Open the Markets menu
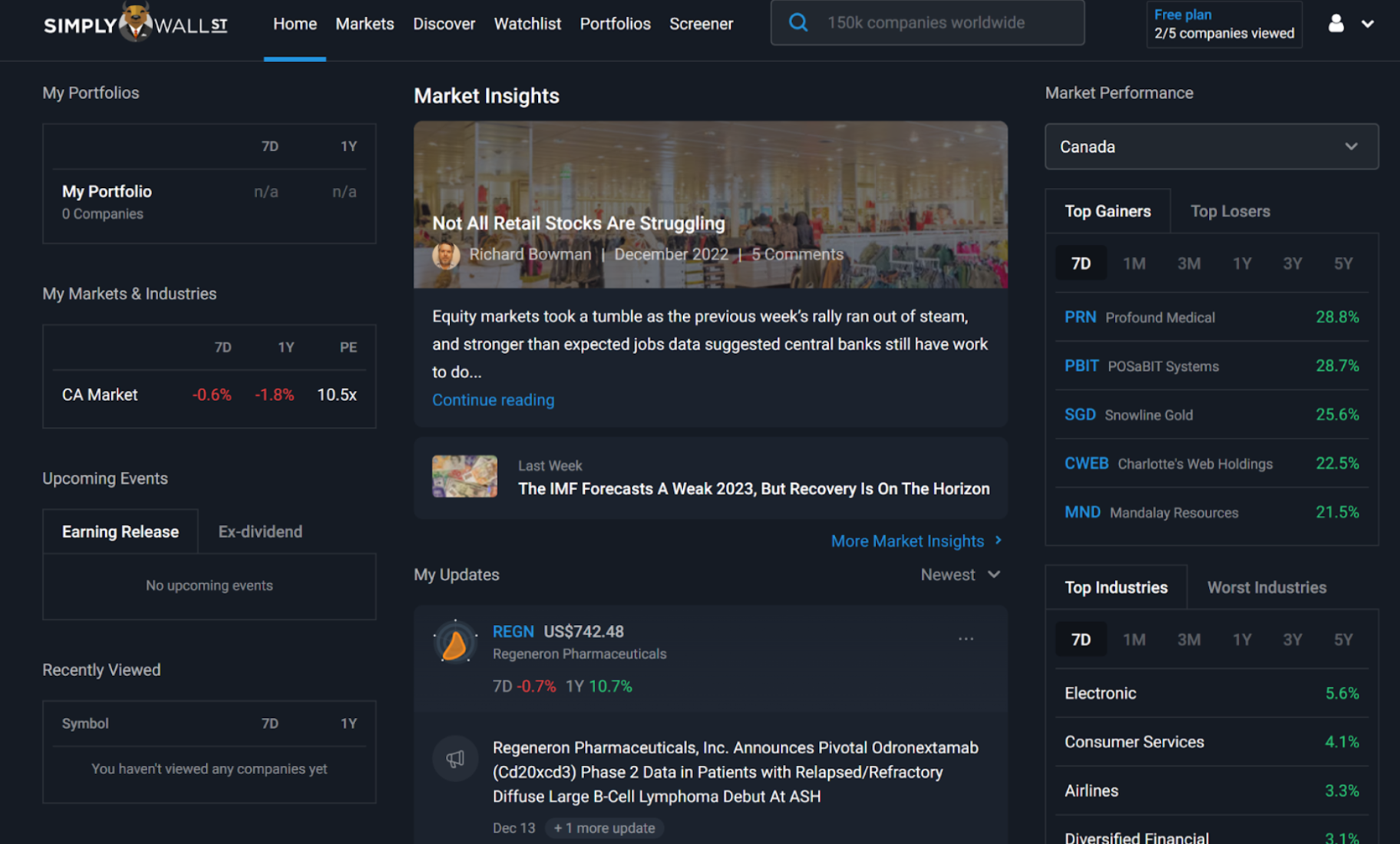Image resolution: width=1400 pixels, height=844 pixels. pyautogui.click(x=365, y=24)
